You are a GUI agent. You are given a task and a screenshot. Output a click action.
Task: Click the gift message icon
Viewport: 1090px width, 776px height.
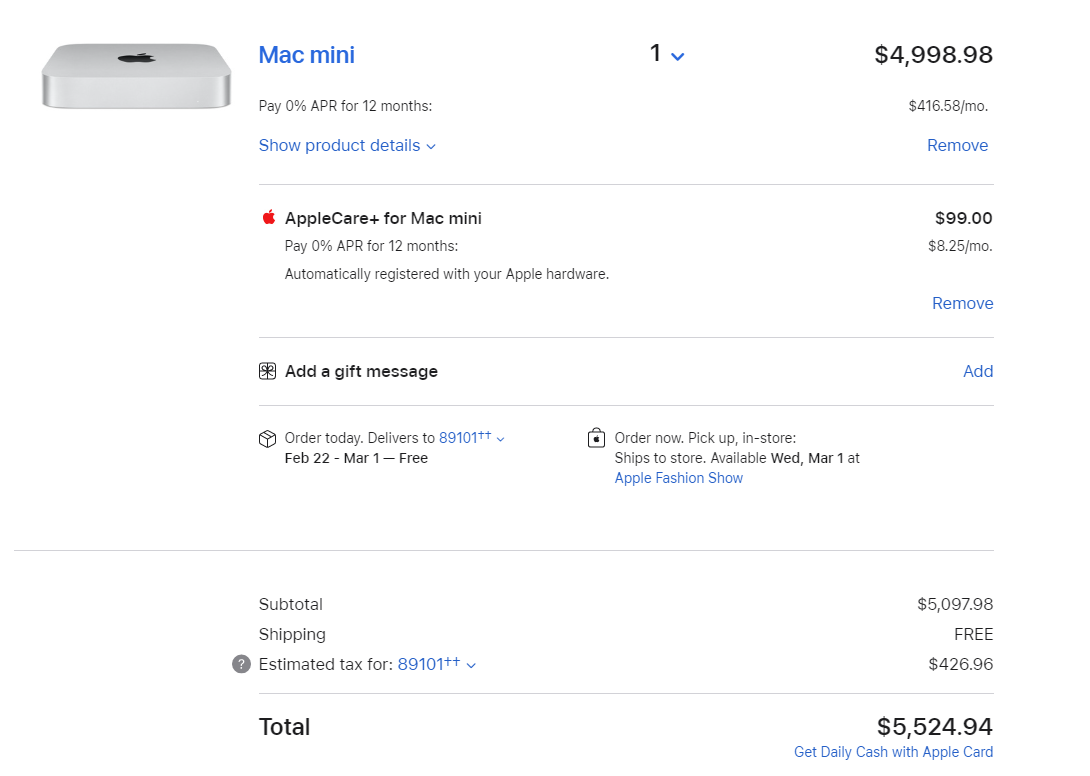tap(267, 372)
